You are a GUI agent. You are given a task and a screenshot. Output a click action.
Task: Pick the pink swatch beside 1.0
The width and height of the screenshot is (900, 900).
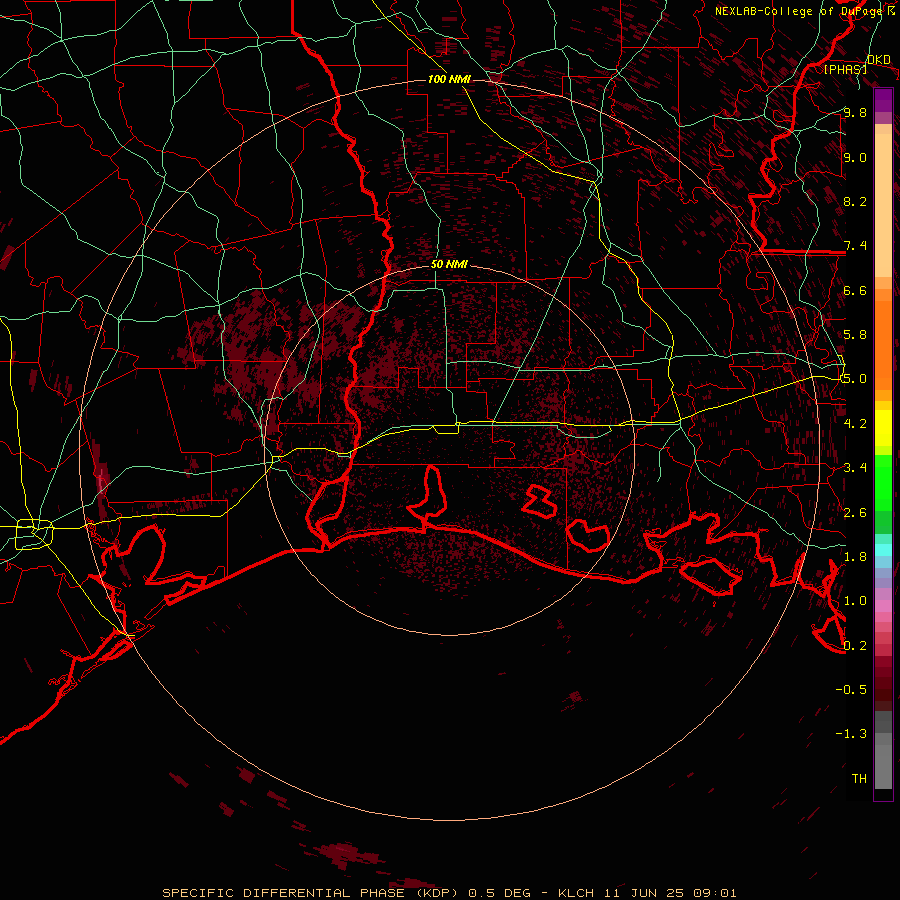pyautogui.click(x=883, y=606)
